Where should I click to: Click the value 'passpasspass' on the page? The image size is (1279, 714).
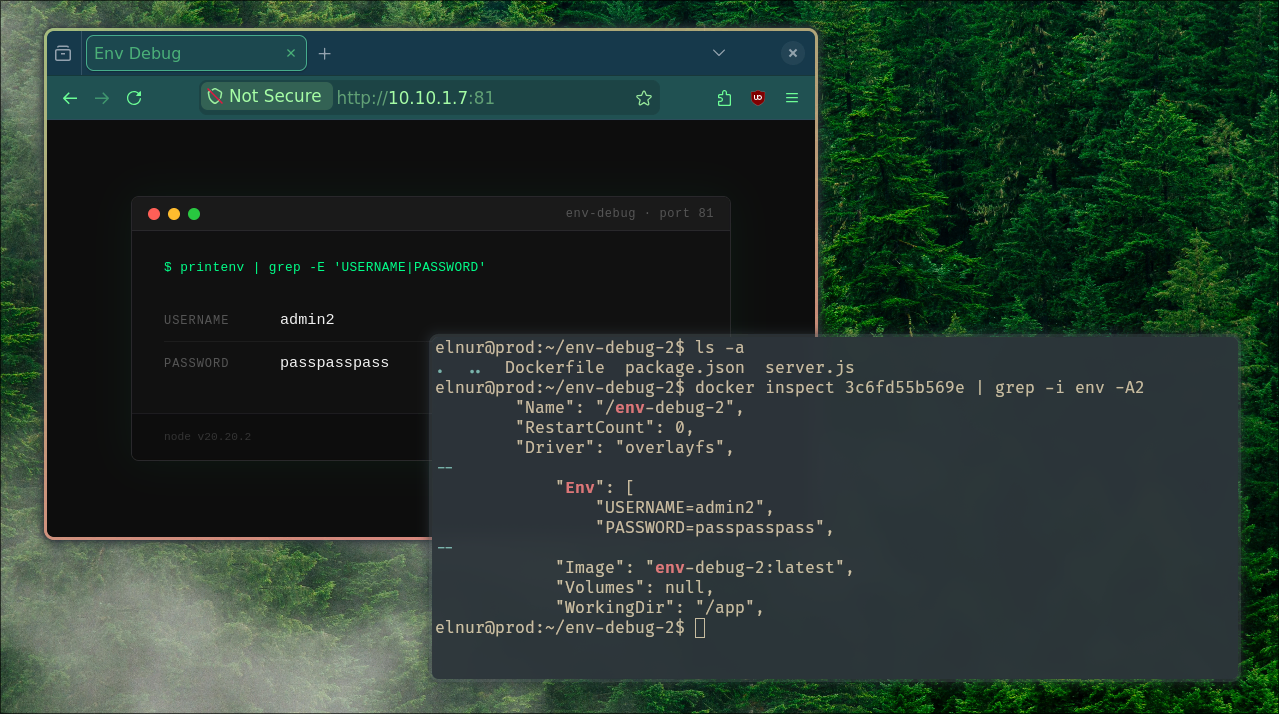(335, 363)
